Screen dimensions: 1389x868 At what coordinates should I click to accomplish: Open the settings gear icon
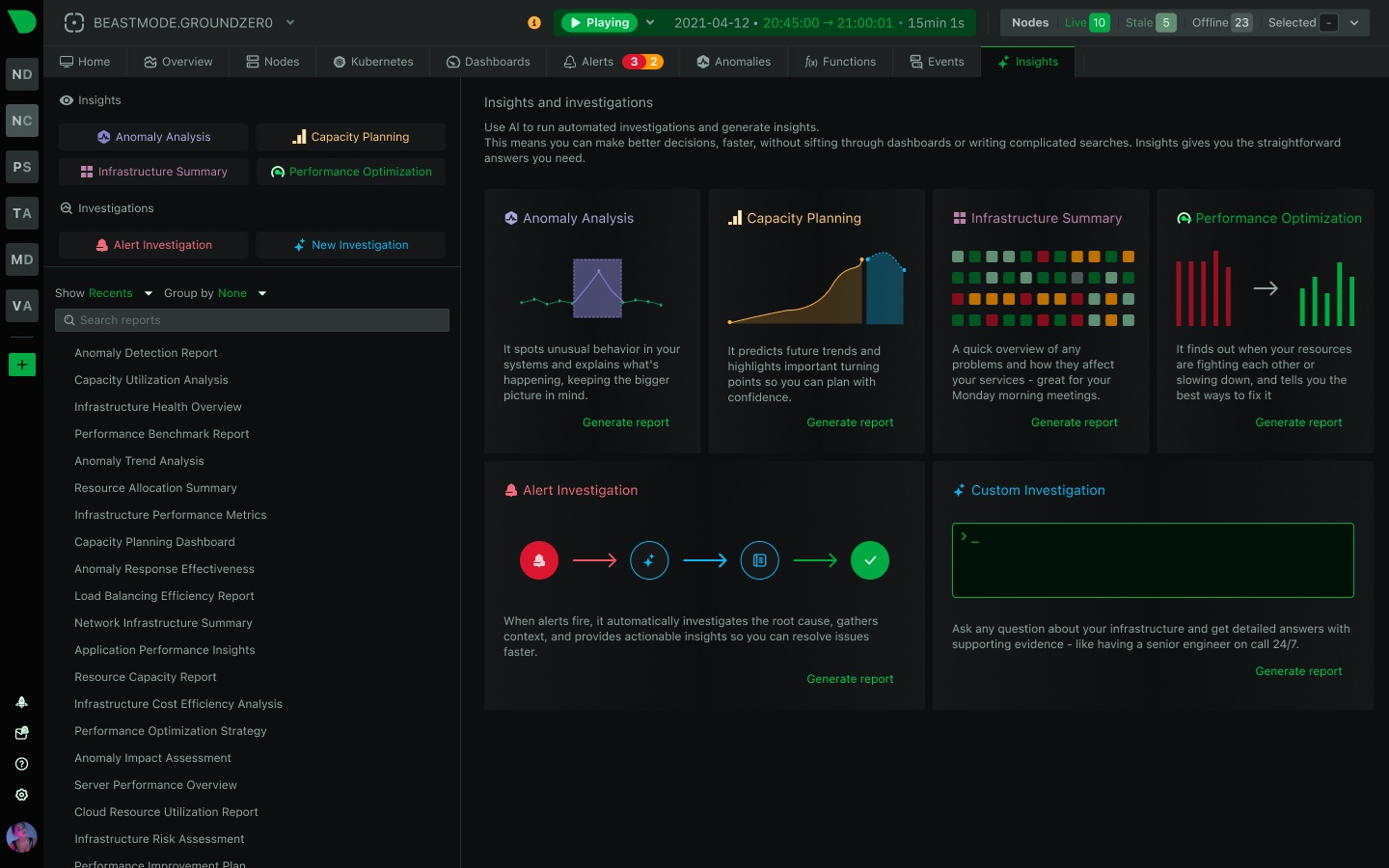point(21,795)
